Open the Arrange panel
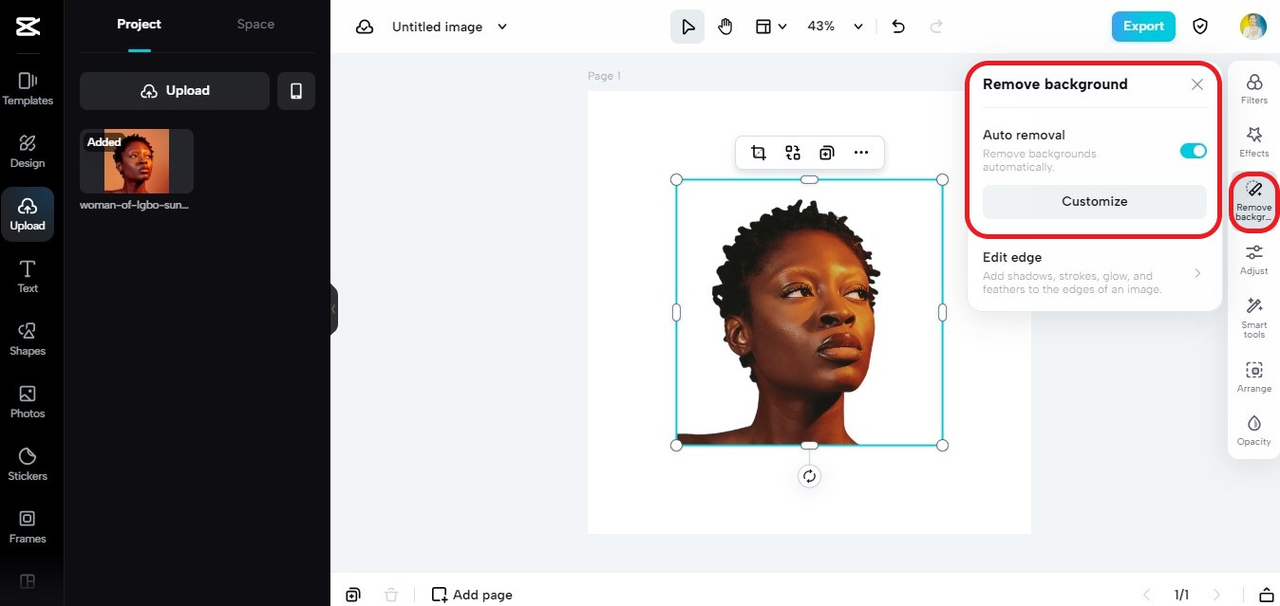 (1254, 377)
